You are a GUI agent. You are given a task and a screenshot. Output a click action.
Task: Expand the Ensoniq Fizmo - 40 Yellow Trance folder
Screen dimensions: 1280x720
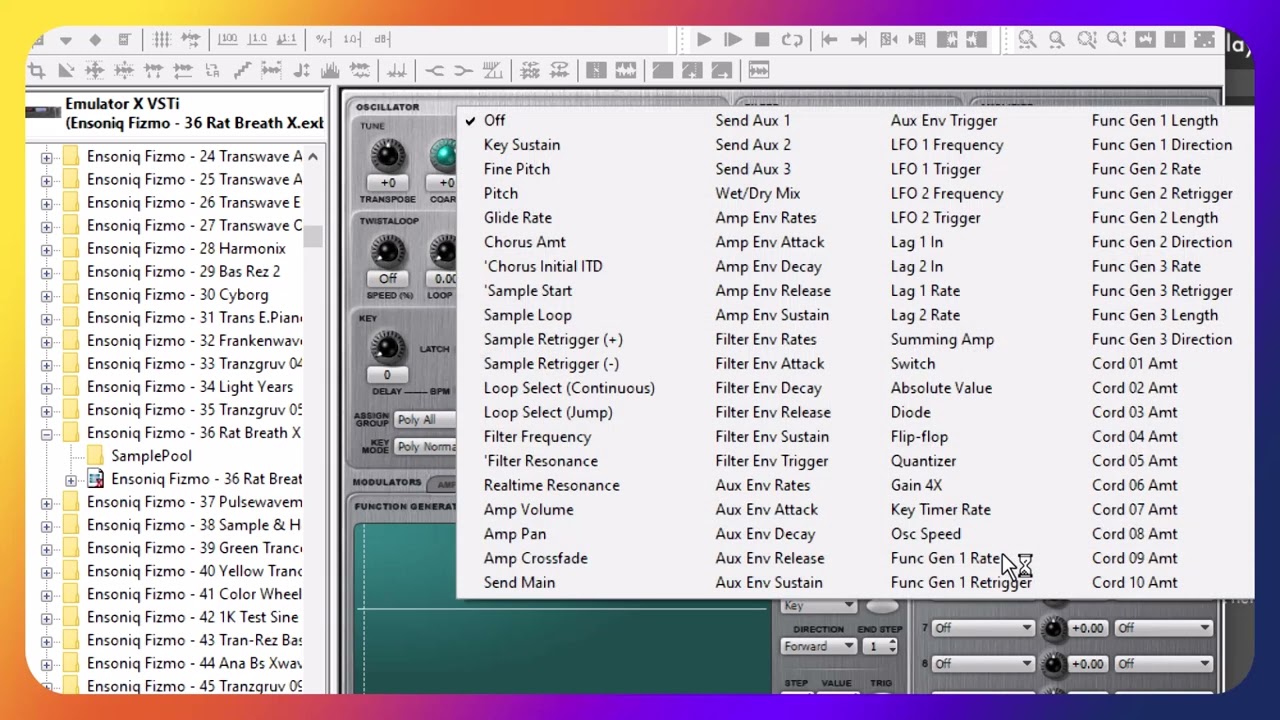coord(46,572)
